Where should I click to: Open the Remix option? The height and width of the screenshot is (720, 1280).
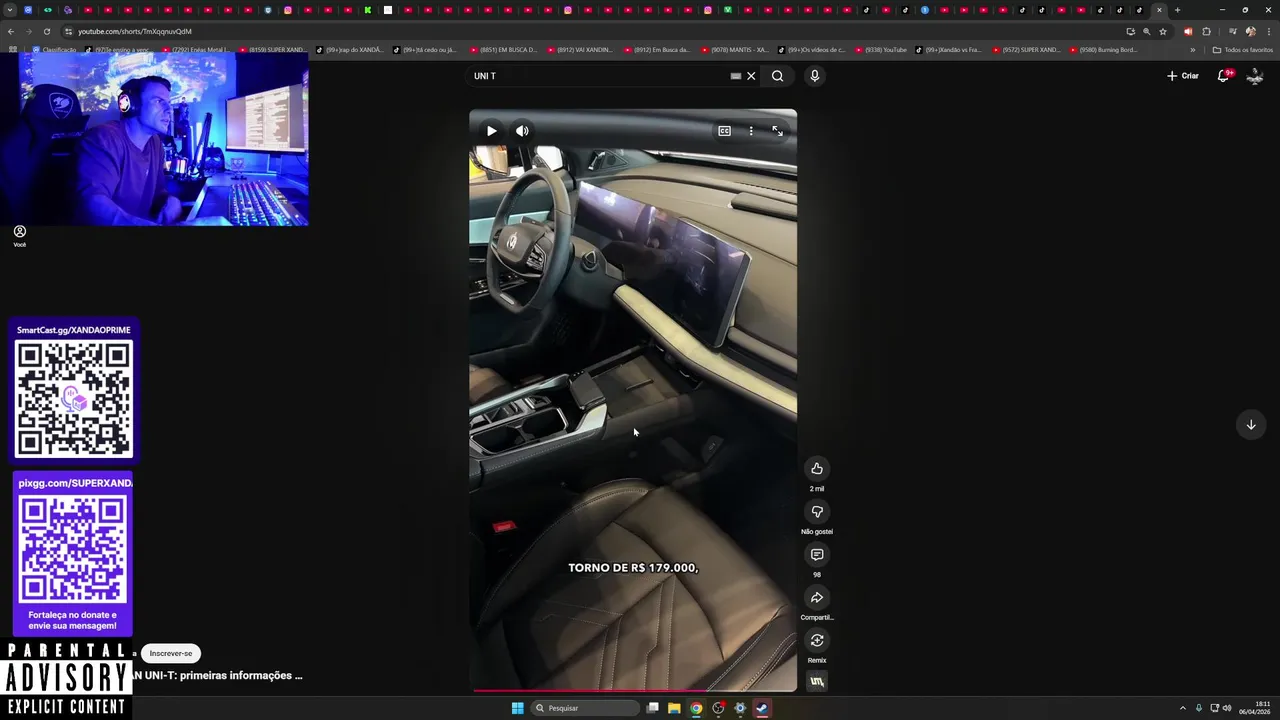(x=817, y=641)
